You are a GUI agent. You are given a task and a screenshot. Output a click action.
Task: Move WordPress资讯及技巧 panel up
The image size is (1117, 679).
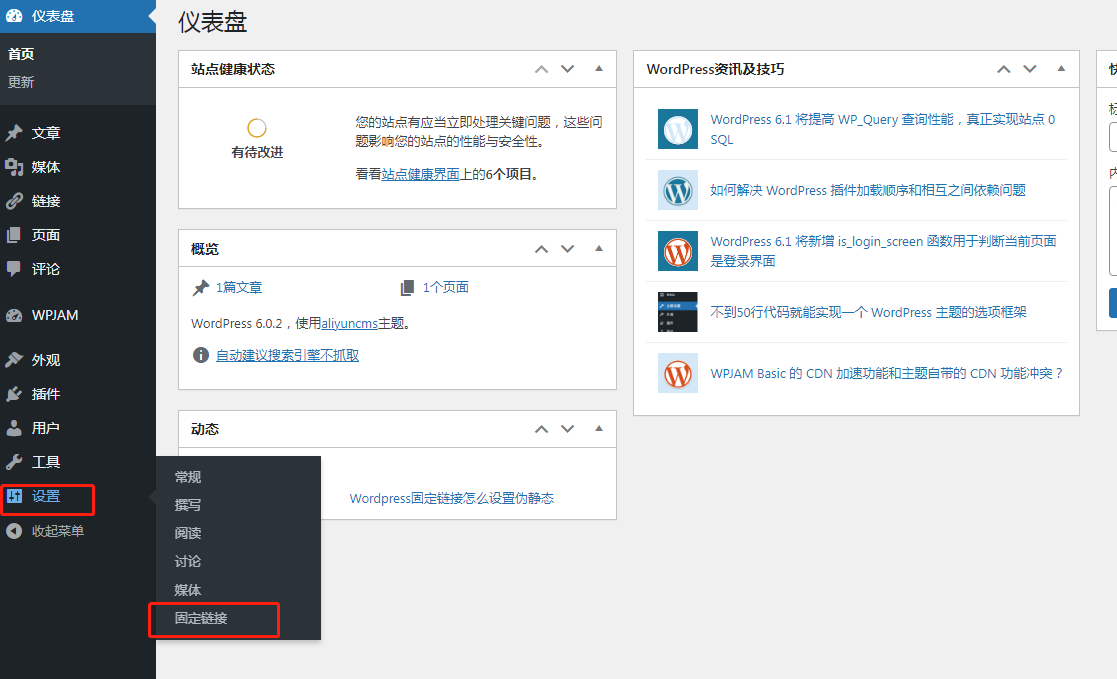tap(1004, 69)
